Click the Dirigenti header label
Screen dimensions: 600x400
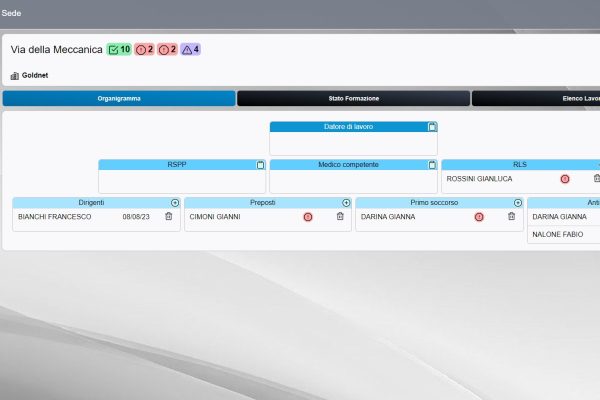pos(91,202)
